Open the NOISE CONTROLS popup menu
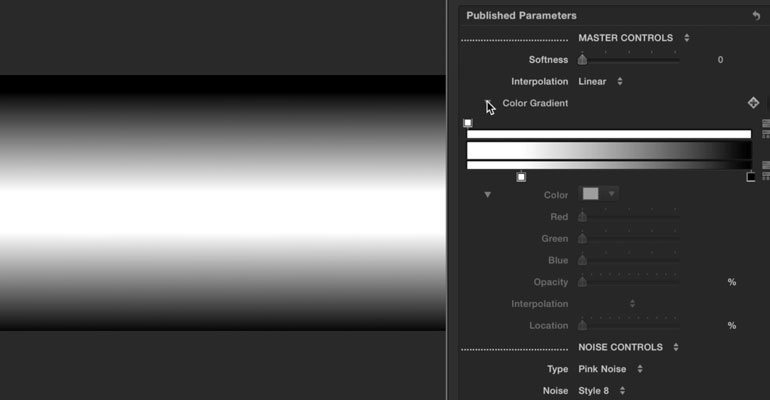770x400 pixels. click(628, 347)
